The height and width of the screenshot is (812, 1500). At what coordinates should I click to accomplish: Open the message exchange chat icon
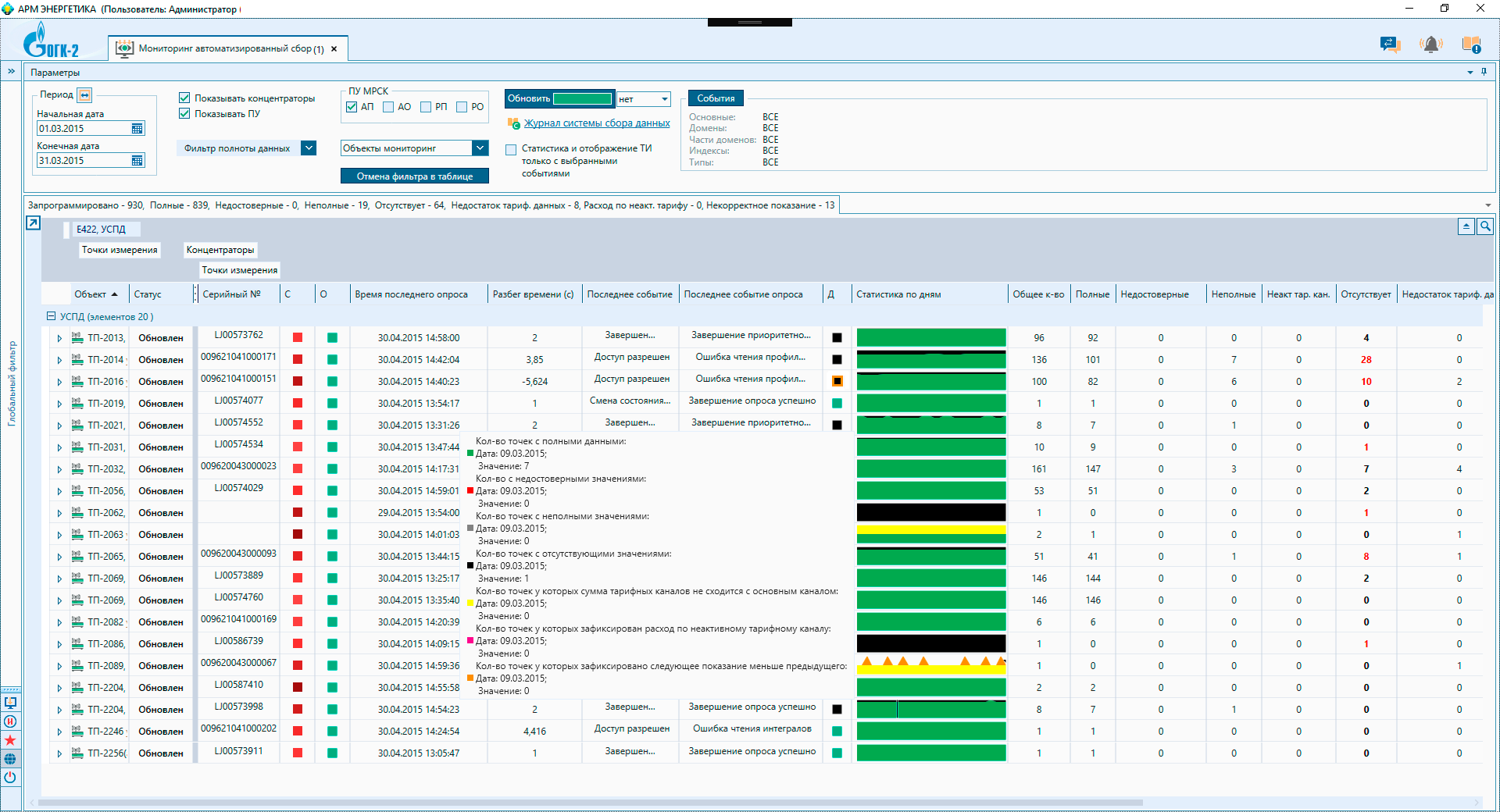(x=1390, y=45)
